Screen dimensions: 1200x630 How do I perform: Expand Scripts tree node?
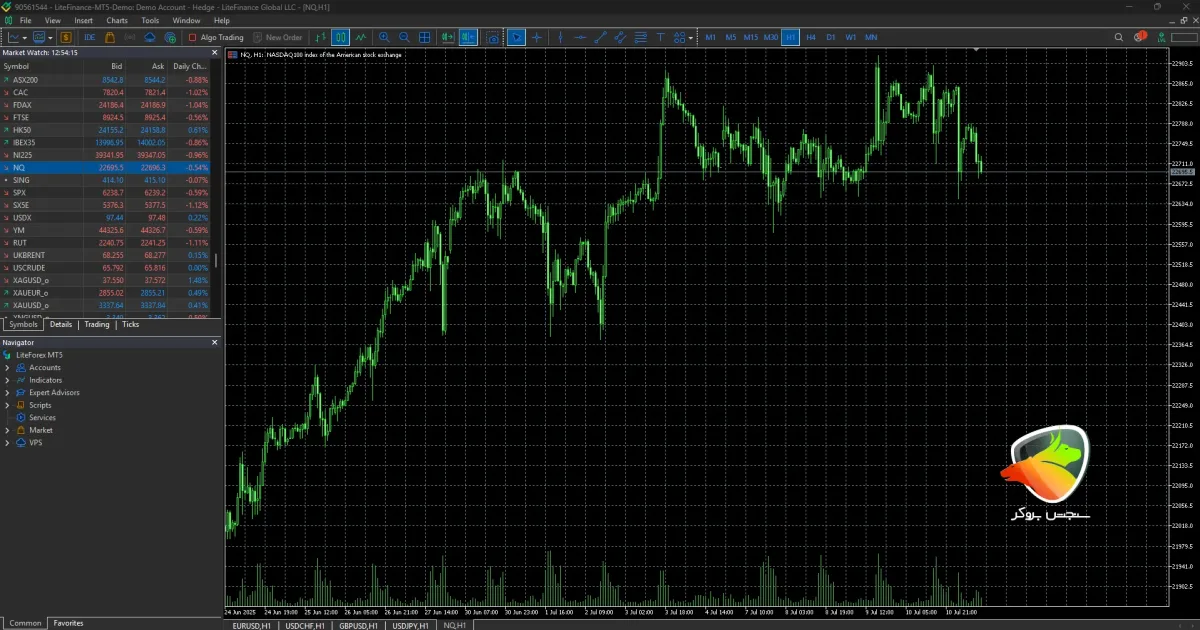(x=7, y=405)
